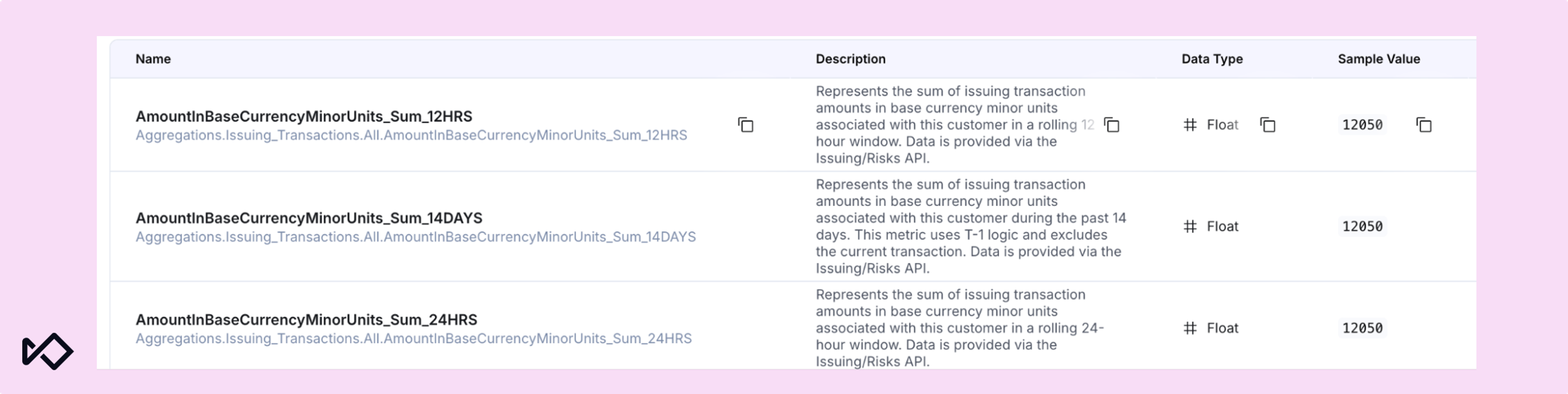Click the logo icon in the bottom-left corner
Viewport: 1568px width, 394px height.
[x=47, y=352]
